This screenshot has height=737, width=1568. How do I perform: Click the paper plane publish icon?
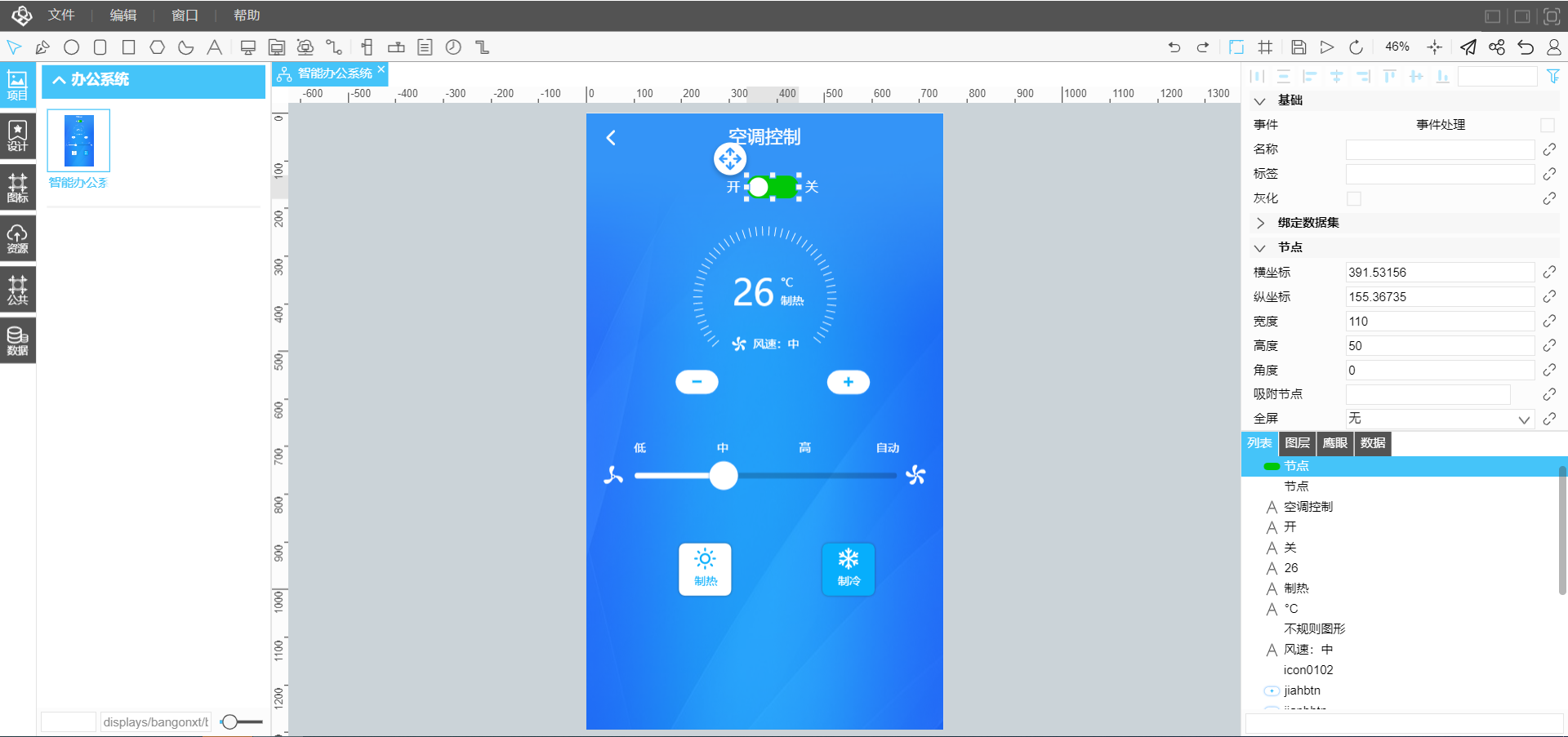tap(1468, 47)
